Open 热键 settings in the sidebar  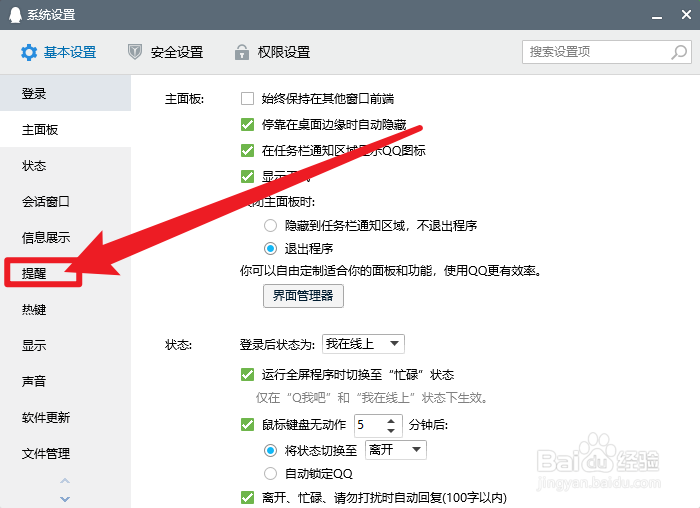(x=66, y=309)
